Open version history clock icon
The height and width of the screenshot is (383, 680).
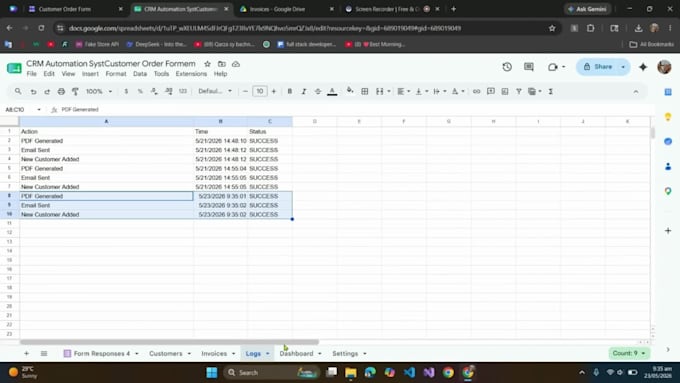pos(507,67)
